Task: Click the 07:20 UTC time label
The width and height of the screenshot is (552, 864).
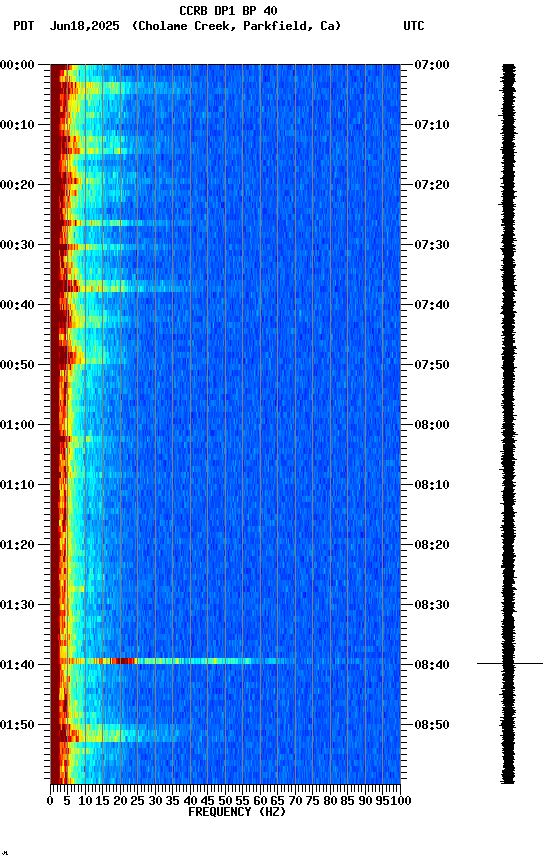Action: click(432, 185)
